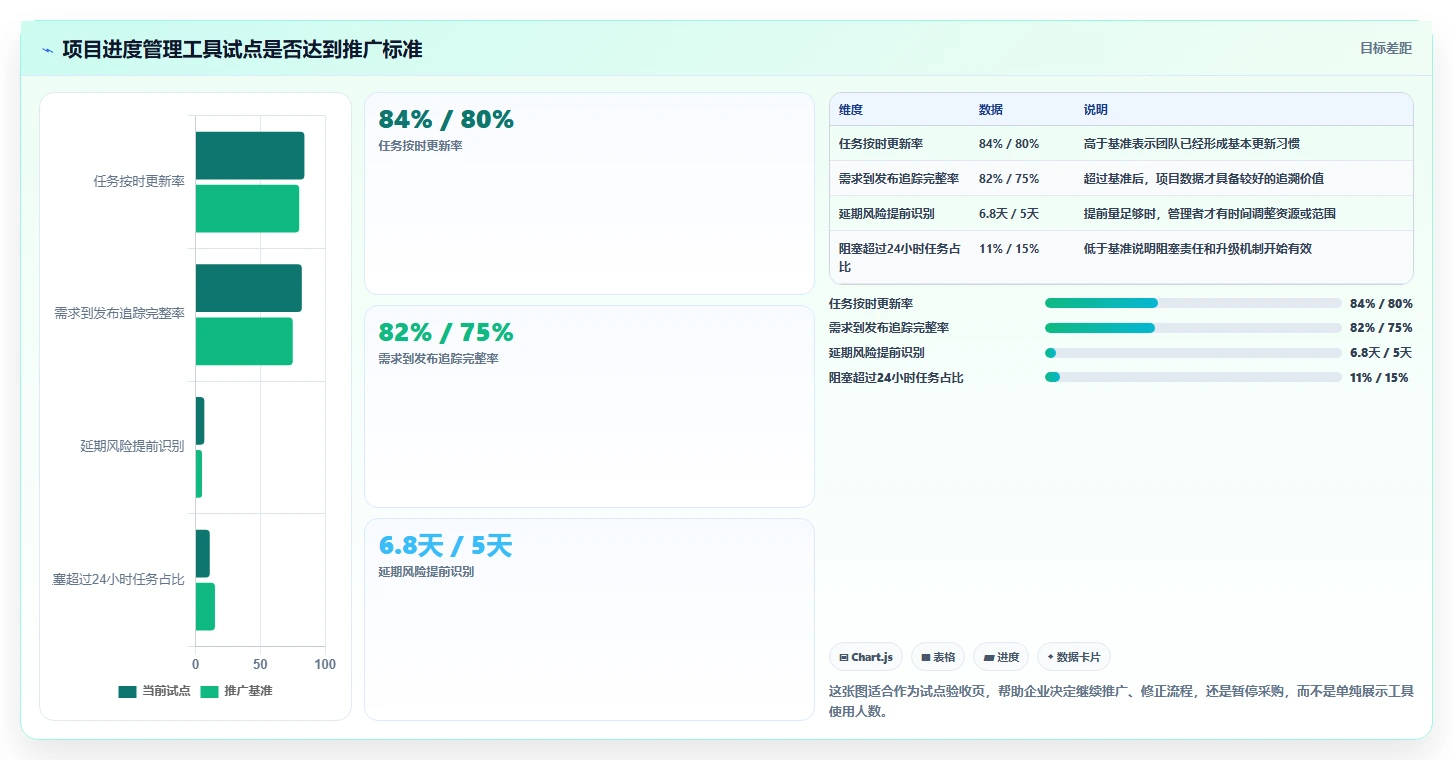This screenshot has height=760, width=1453.
Task: Click the 任务按时更新率 progress bar
Action: 1193,303
